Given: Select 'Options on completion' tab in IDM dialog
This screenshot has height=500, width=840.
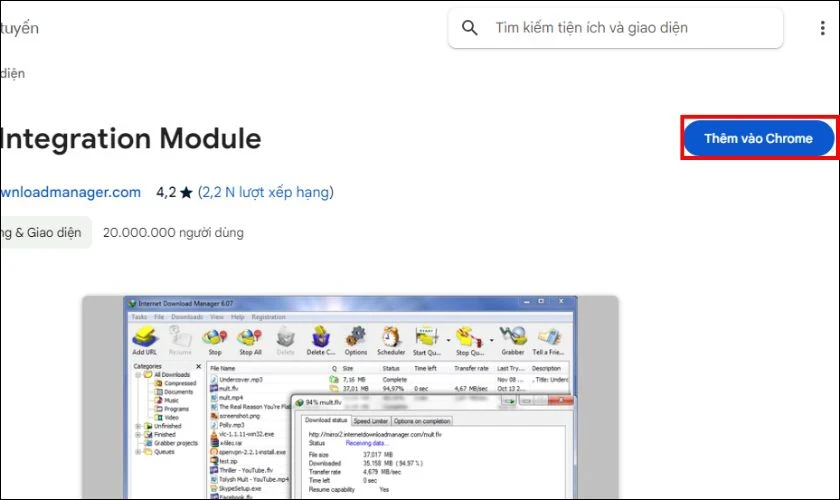Looking at the screenshot, I should click(422, 421).
